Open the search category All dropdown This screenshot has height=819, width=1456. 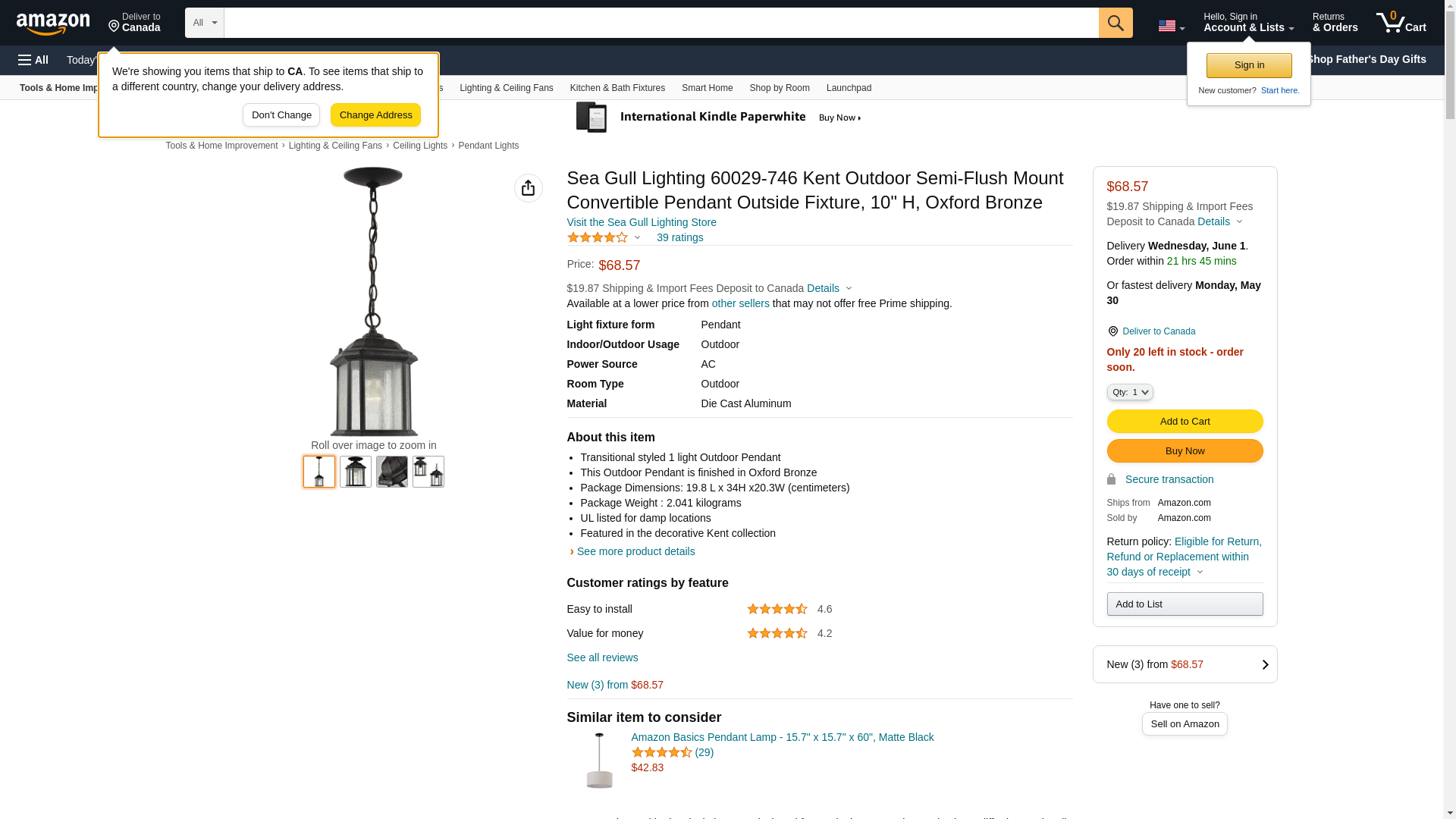[x=204, y=23]
